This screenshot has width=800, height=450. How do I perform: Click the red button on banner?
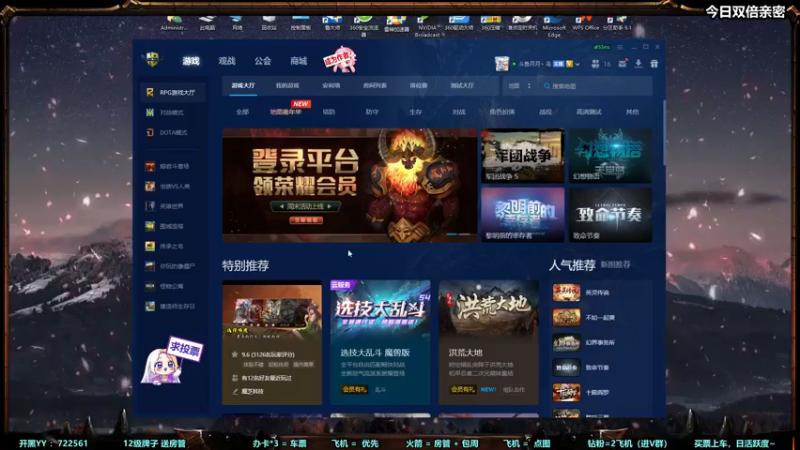click(x=306, y=220)
